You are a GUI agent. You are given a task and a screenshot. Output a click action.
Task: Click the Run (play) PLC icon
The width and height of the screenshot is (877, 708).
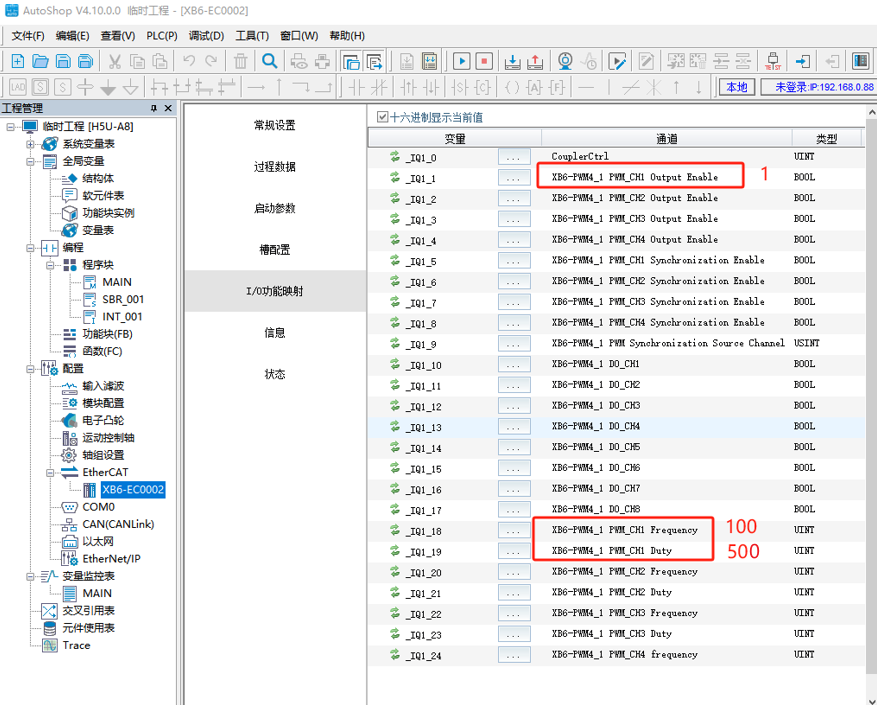pos(461,61)
